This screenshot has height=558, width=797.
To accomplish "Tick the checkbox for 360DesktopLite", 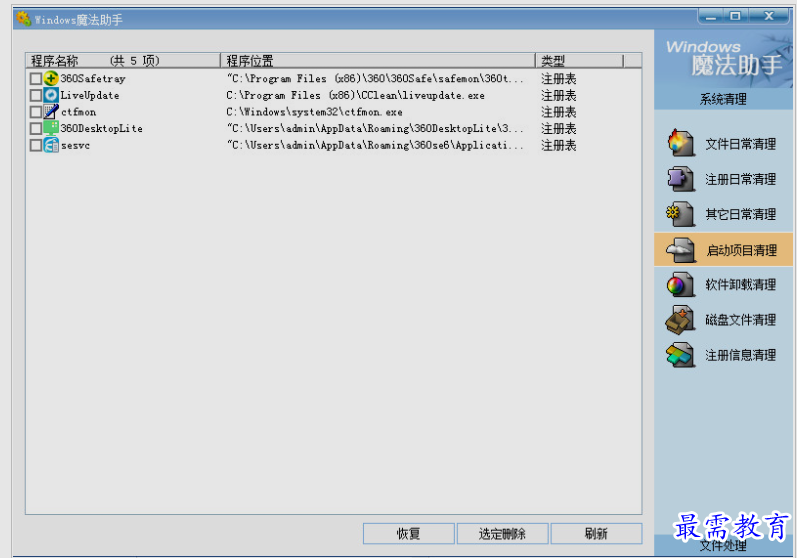I will 36,129.
